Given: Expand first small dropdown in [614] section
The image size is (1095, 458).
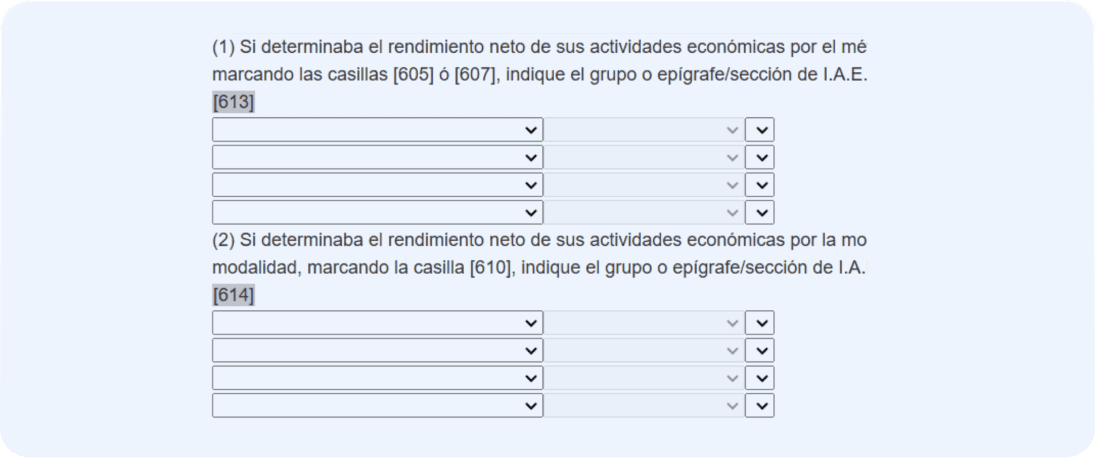Looking at the screenshot, I should click(x=760, y=323).
